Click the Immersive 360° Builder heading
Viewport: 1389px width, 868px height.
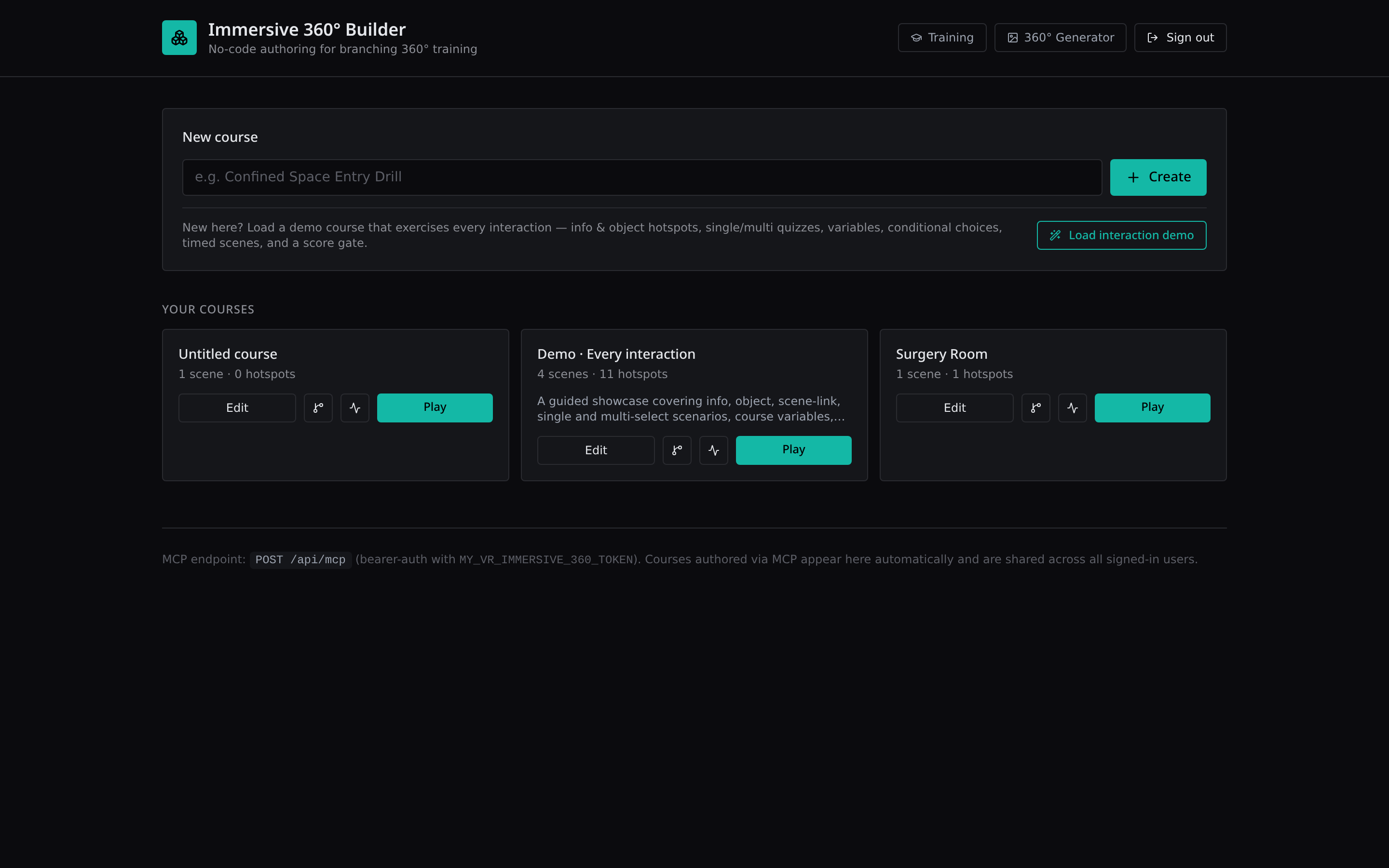point(307,29)
